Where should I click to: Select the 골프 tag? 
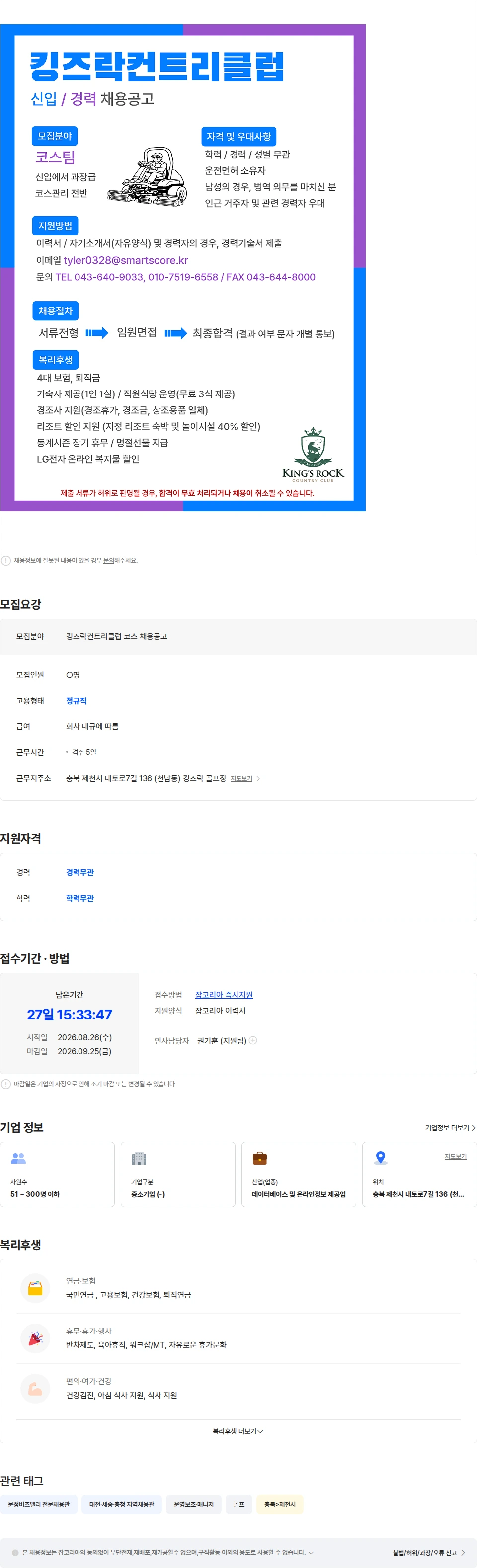point(239,1504)
